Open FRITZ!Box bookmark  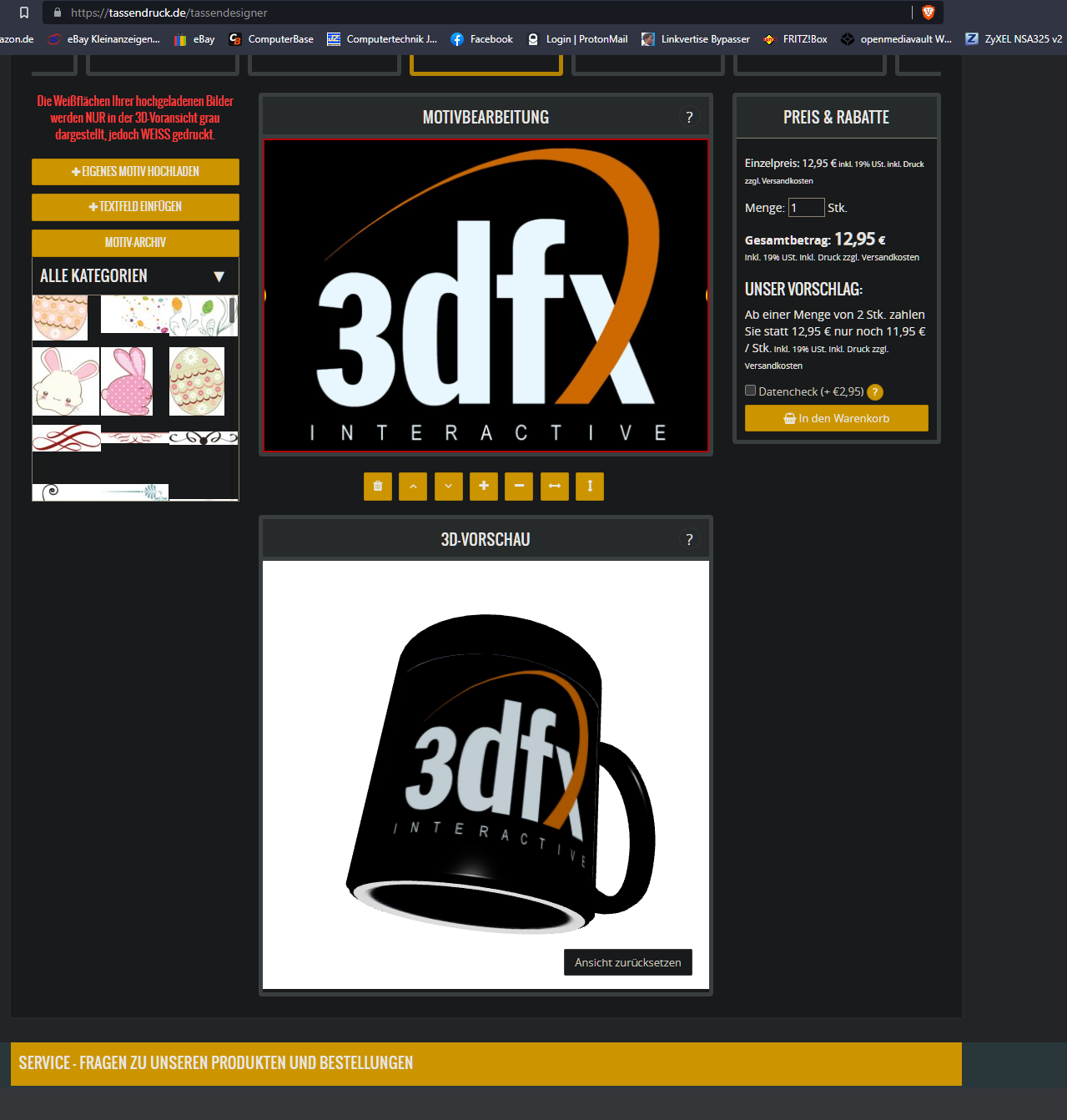click(795, 39)
